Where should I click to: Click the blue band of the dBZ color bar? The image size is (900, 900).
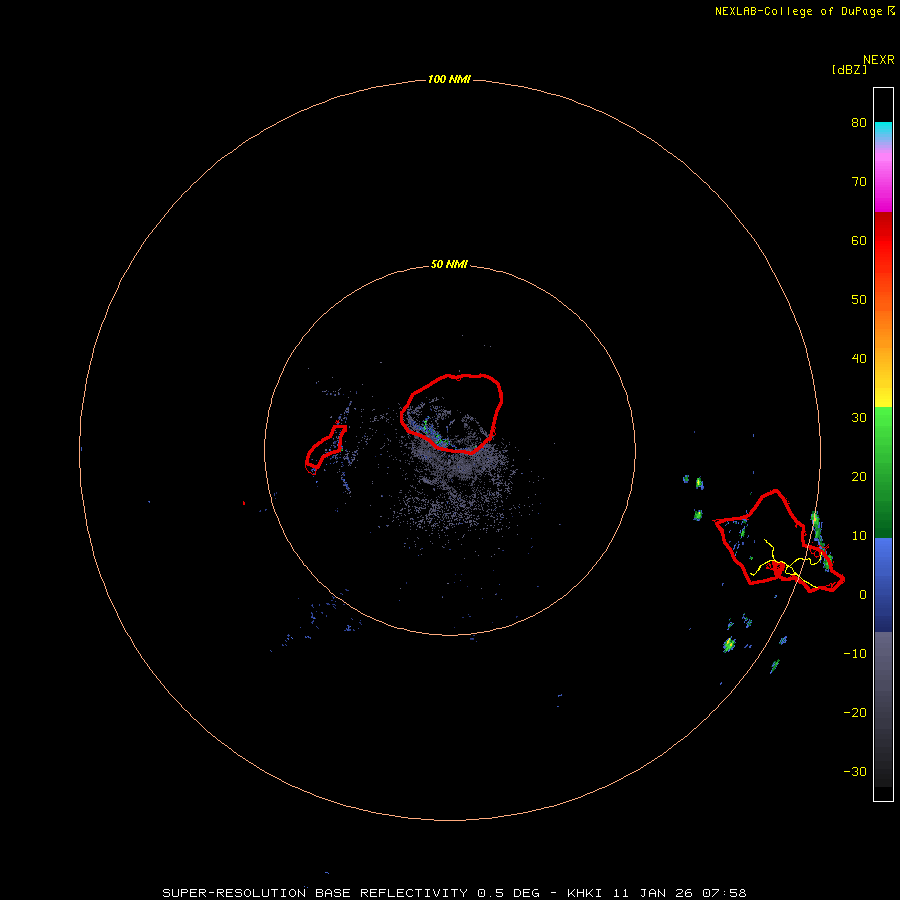[883, 584]
